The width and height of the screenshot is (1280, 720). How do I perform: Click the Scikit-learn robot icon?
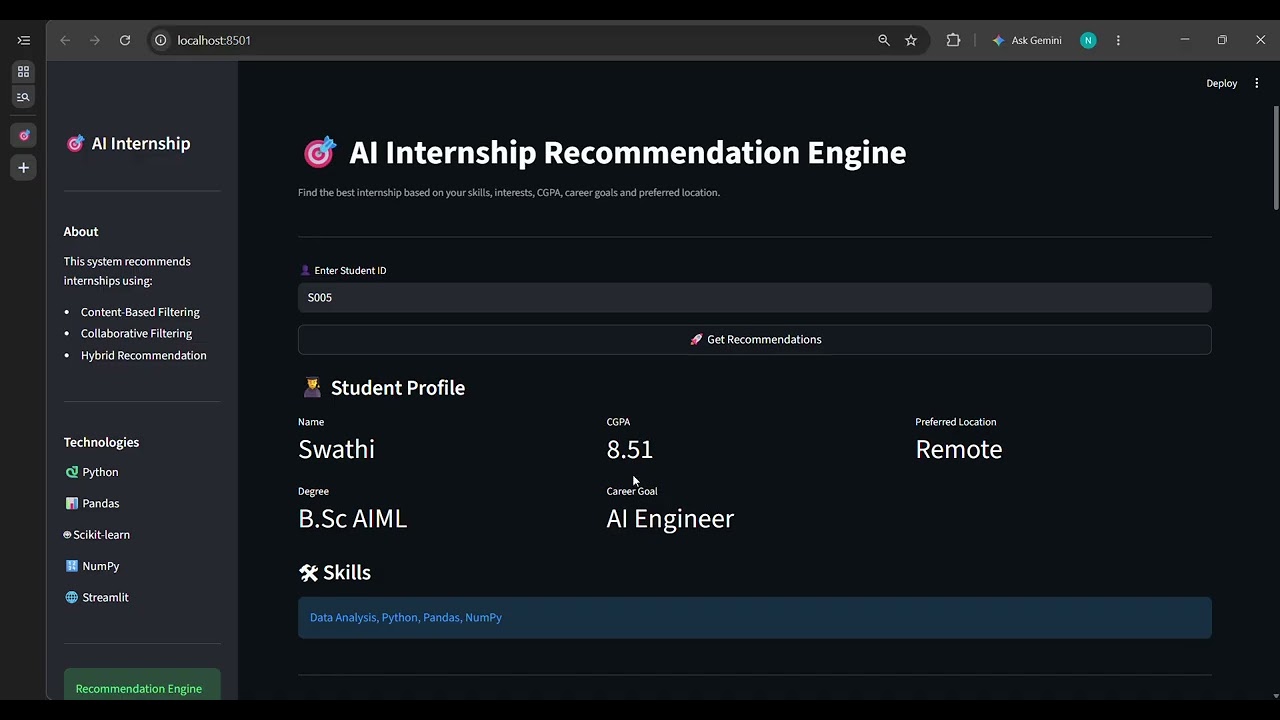coord(67,535)
